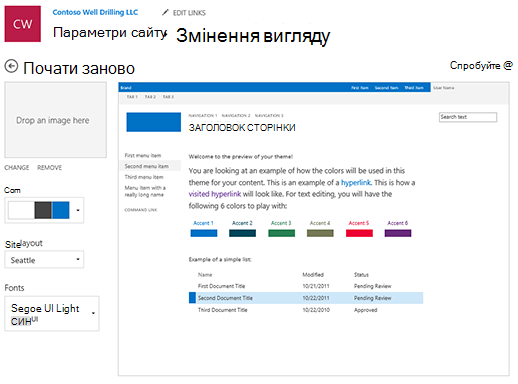
Task: Open the Seattle site layout dropdown
Action: coord(44,259)
